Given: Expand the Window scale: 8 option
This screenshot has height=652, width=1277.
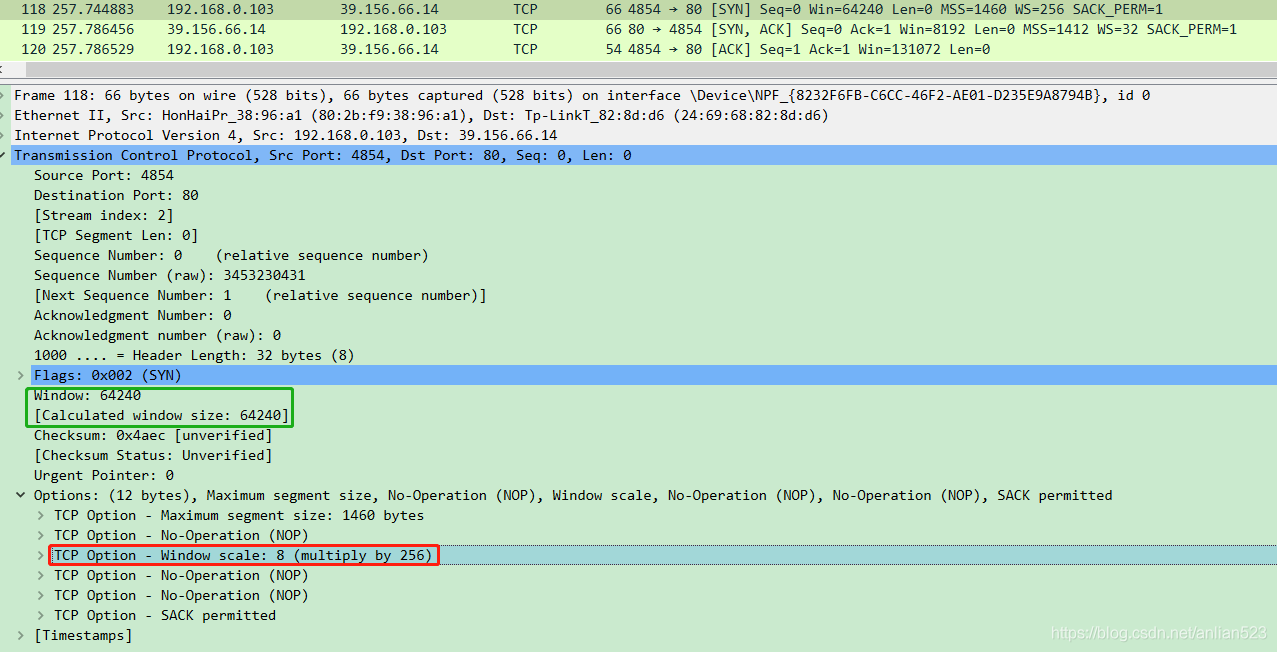Looking at the screenshot, I should pyautogui.click(x=41, y=555).
